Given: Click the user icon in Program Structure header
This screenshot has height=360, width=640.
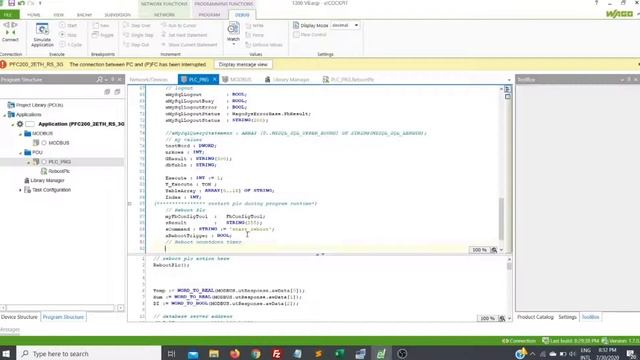Looking at the screenshot, I should (x=99, y=80).
